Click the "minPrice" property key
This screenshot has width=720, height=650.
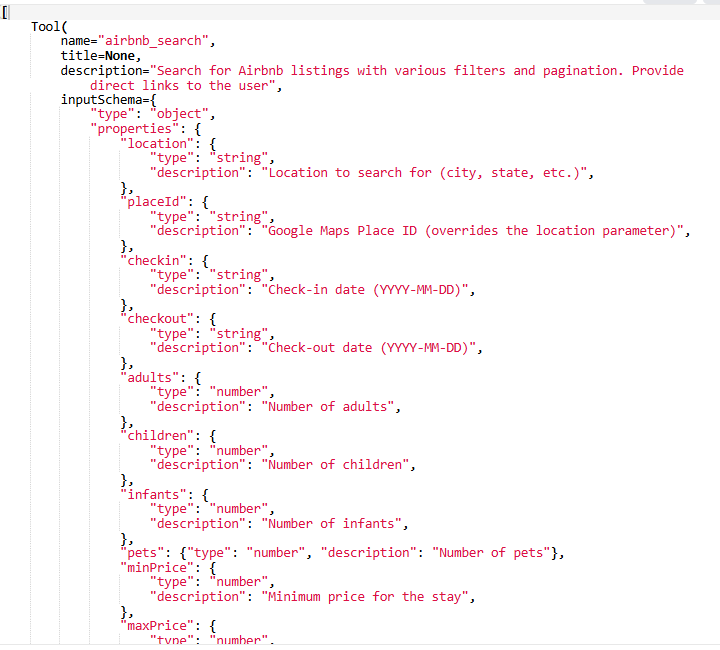click(157, 568)
